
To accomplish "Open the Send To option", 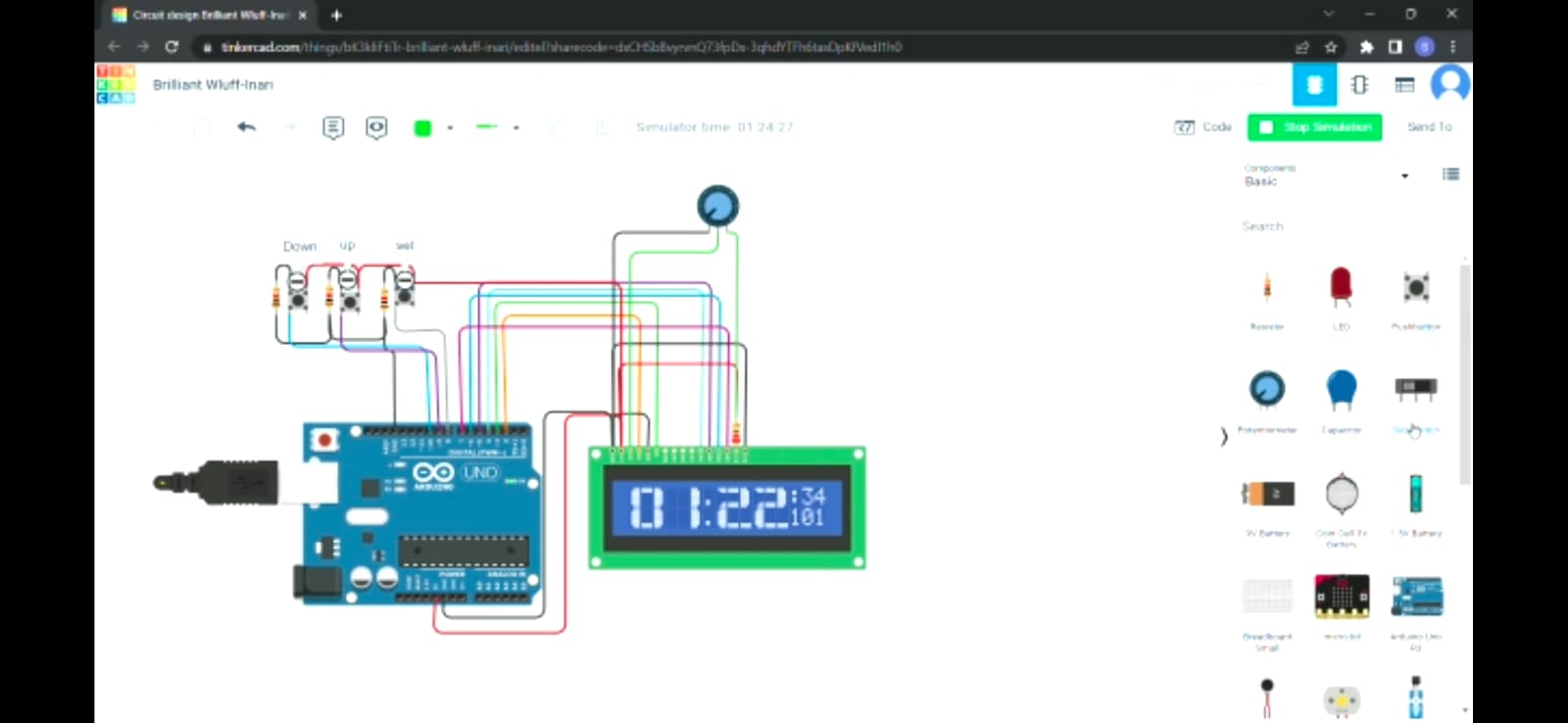I will [1429, 127].
